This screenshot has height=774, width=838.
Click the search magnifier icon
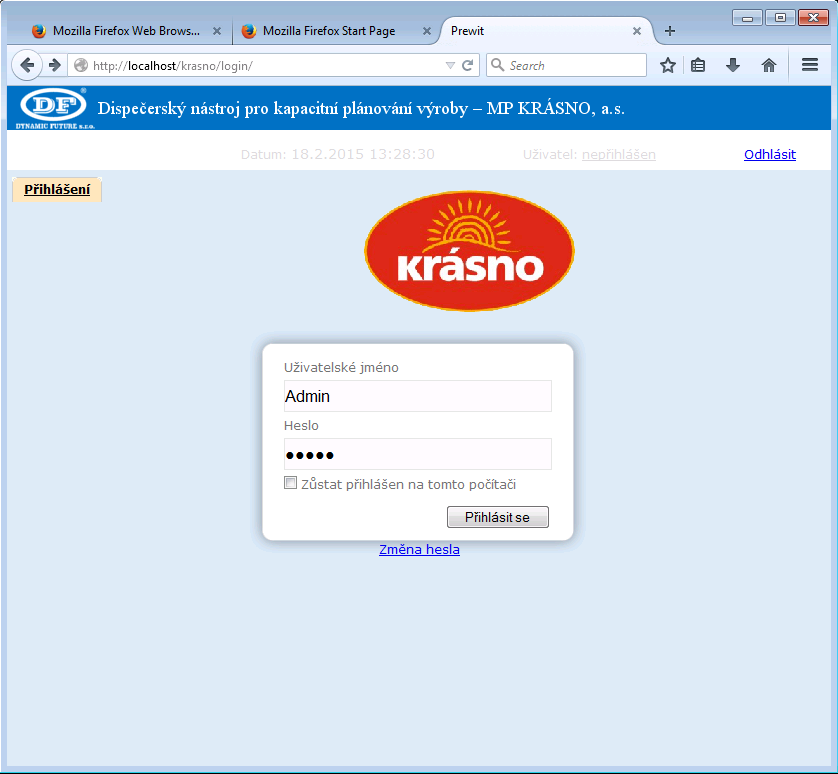[497, 65]
